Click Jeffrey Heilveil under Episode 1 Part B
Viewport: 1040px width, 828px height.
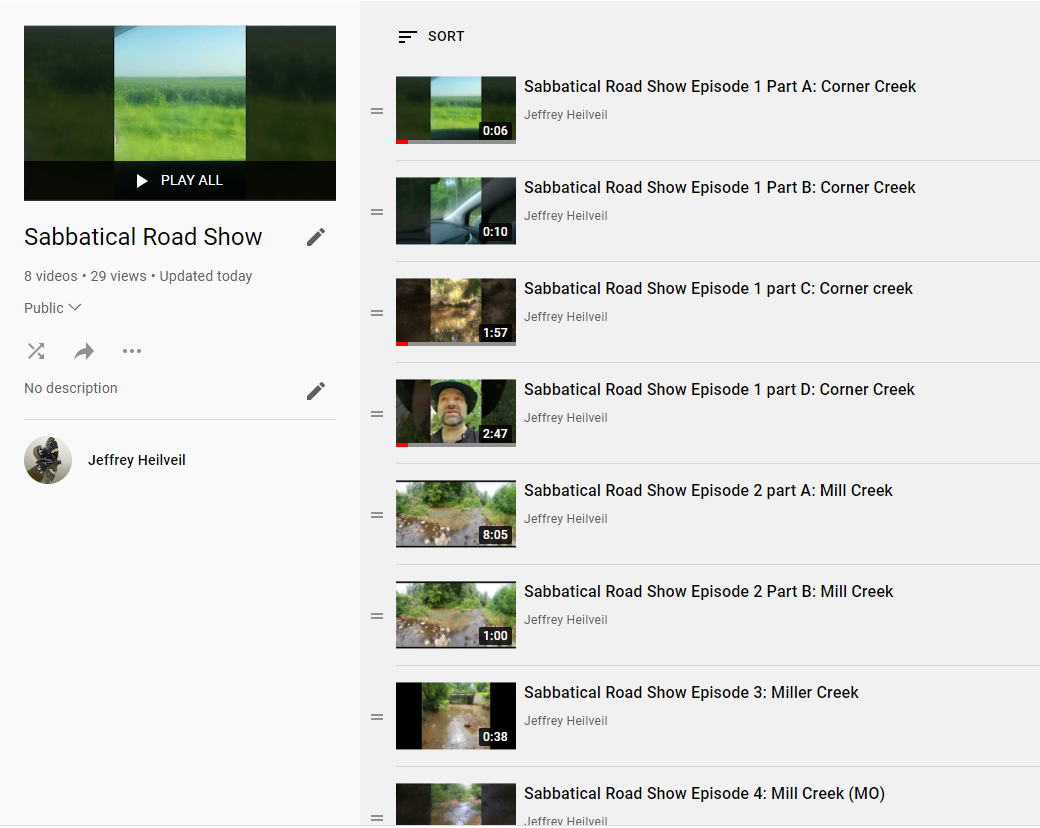click(566, 216)
